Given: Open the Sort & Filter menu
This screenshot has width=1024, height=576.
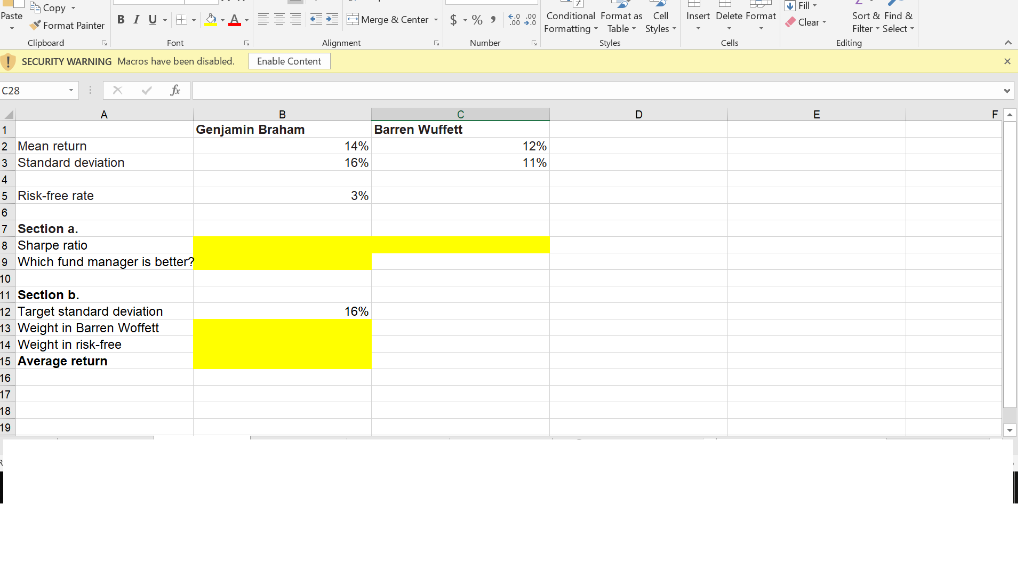Looking at the screenshot, I should click(867, 20).
